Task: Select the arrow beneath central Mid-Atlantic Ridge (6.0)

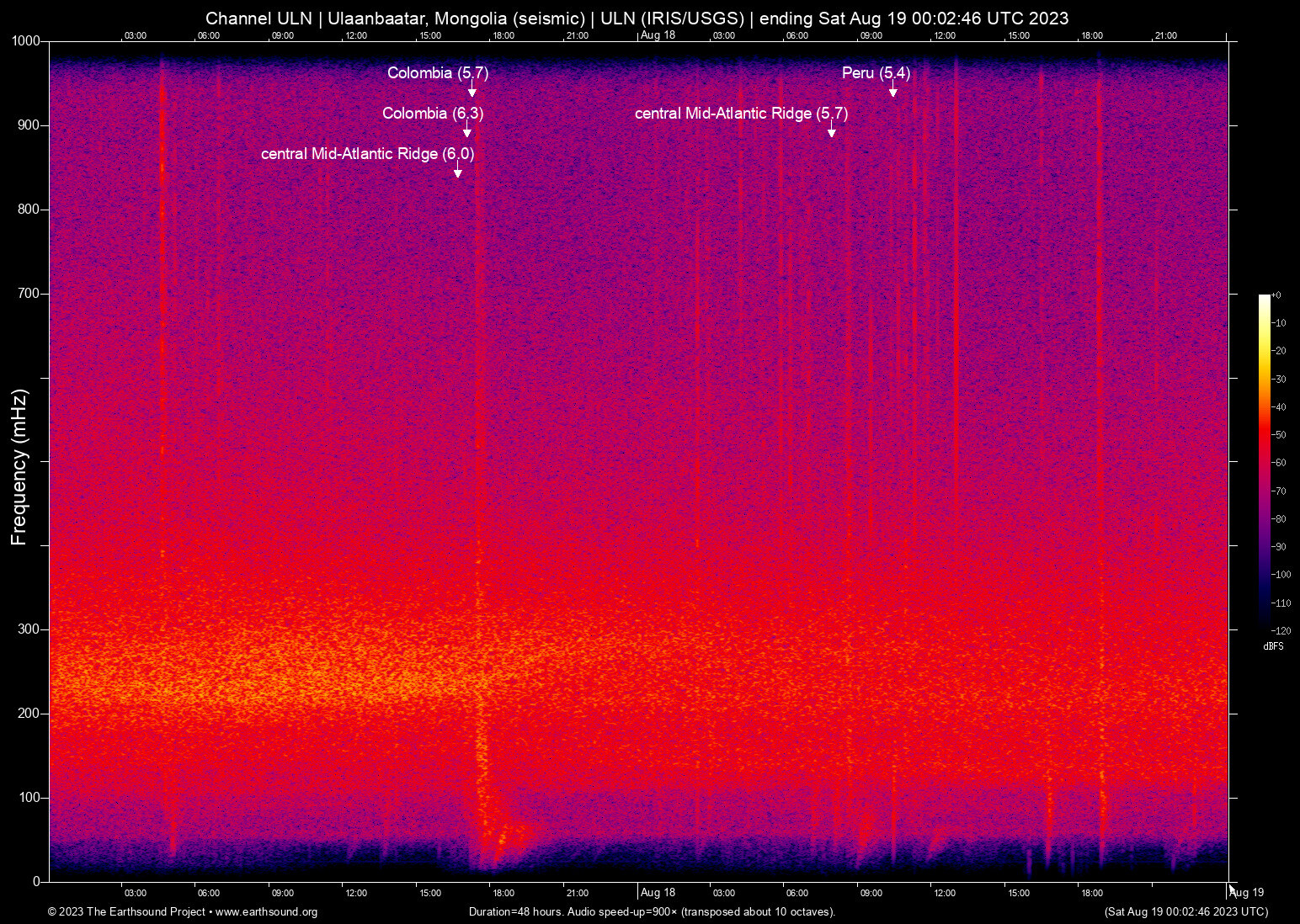Action: tap(458, 171)
